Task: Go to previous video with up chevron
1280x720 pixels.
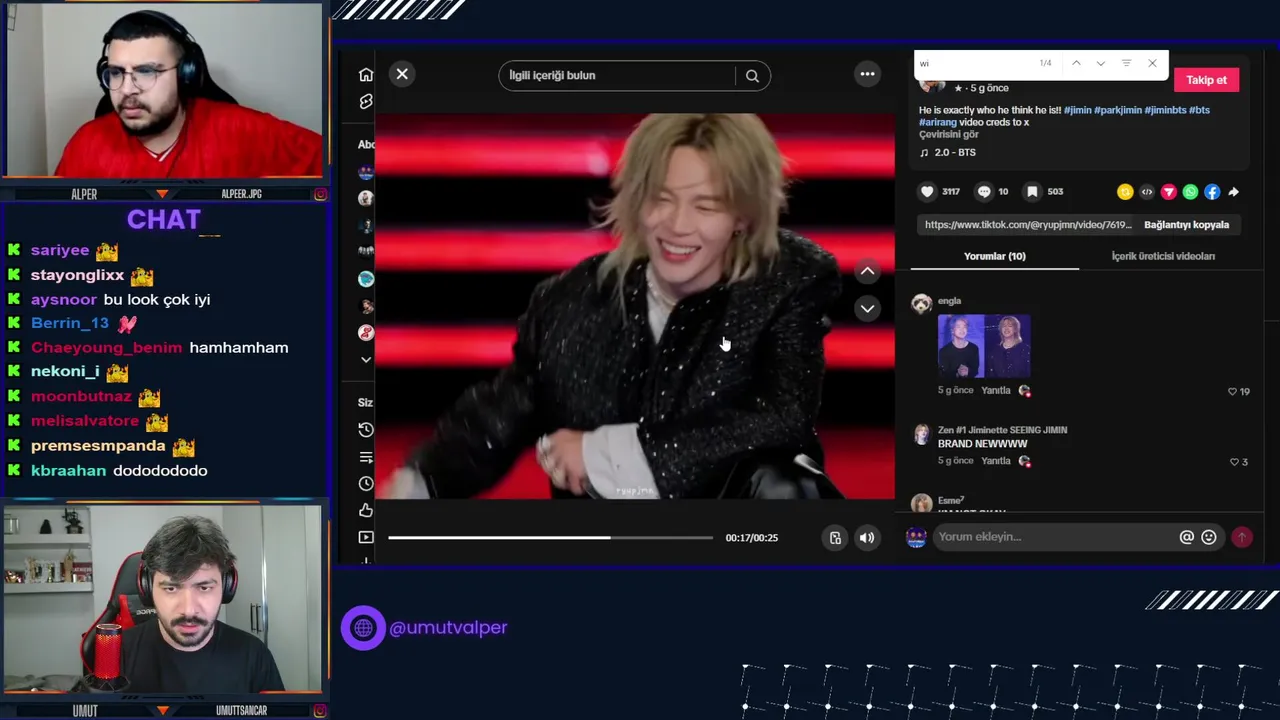Action: (x=867, y=271)
